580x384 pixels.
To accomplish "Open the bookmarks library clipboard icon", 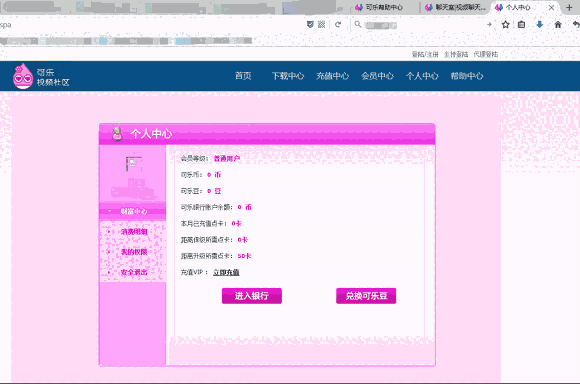I will pos(522,24).
